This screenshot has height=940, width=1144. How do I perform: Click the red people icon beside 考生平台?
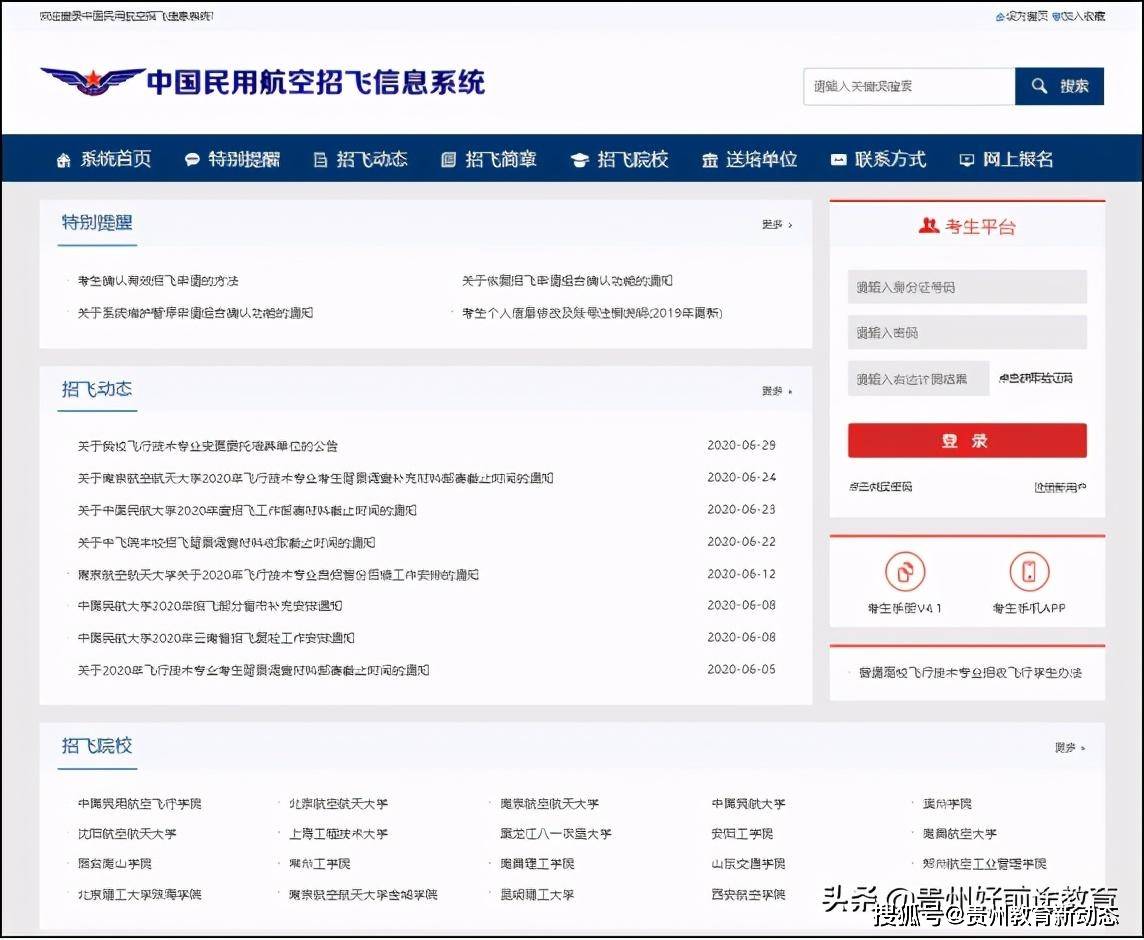(928, 226)
